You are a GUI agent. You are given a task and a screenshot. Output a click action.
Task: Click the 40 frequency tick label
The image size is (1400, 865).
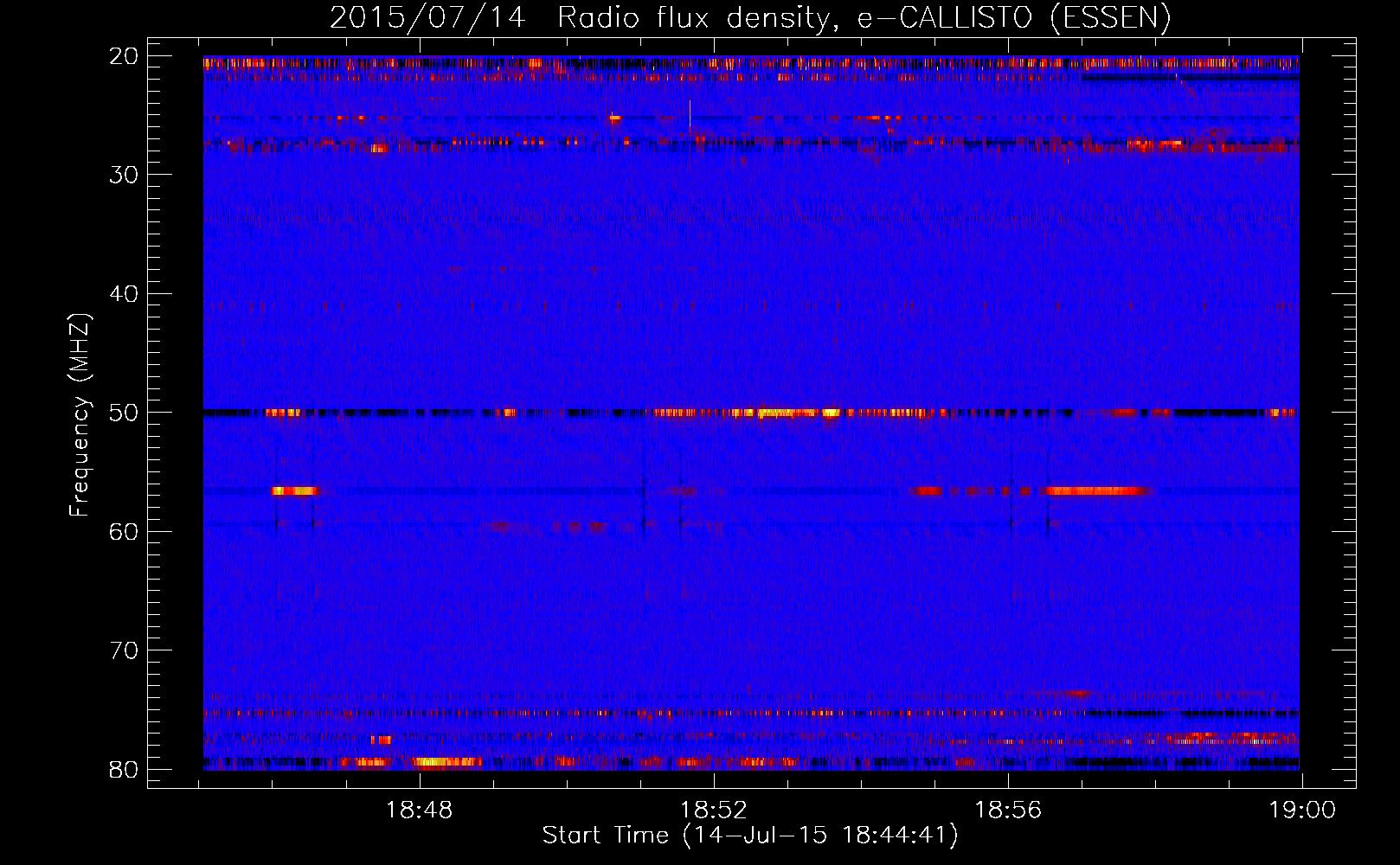point(125,294)
